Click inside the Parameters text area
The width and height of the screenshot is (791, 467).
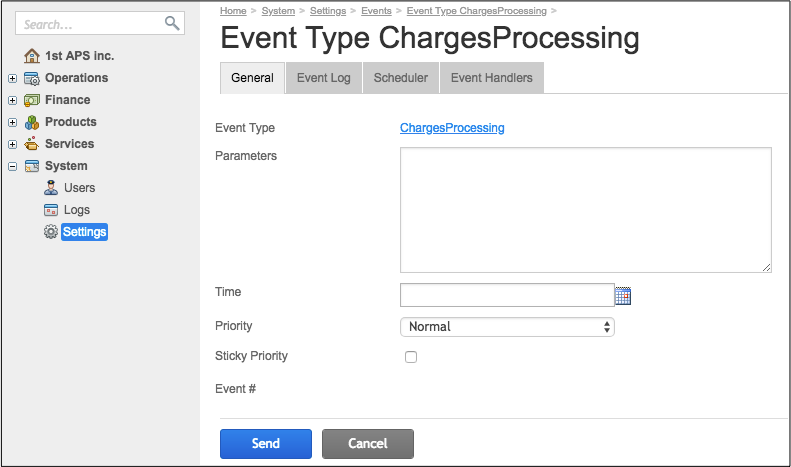[x=585, y=210]
